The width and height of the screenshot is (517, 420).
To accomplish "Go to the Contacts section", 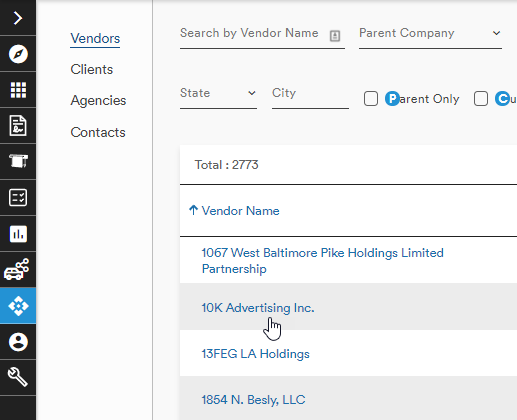I will [98, 132].
